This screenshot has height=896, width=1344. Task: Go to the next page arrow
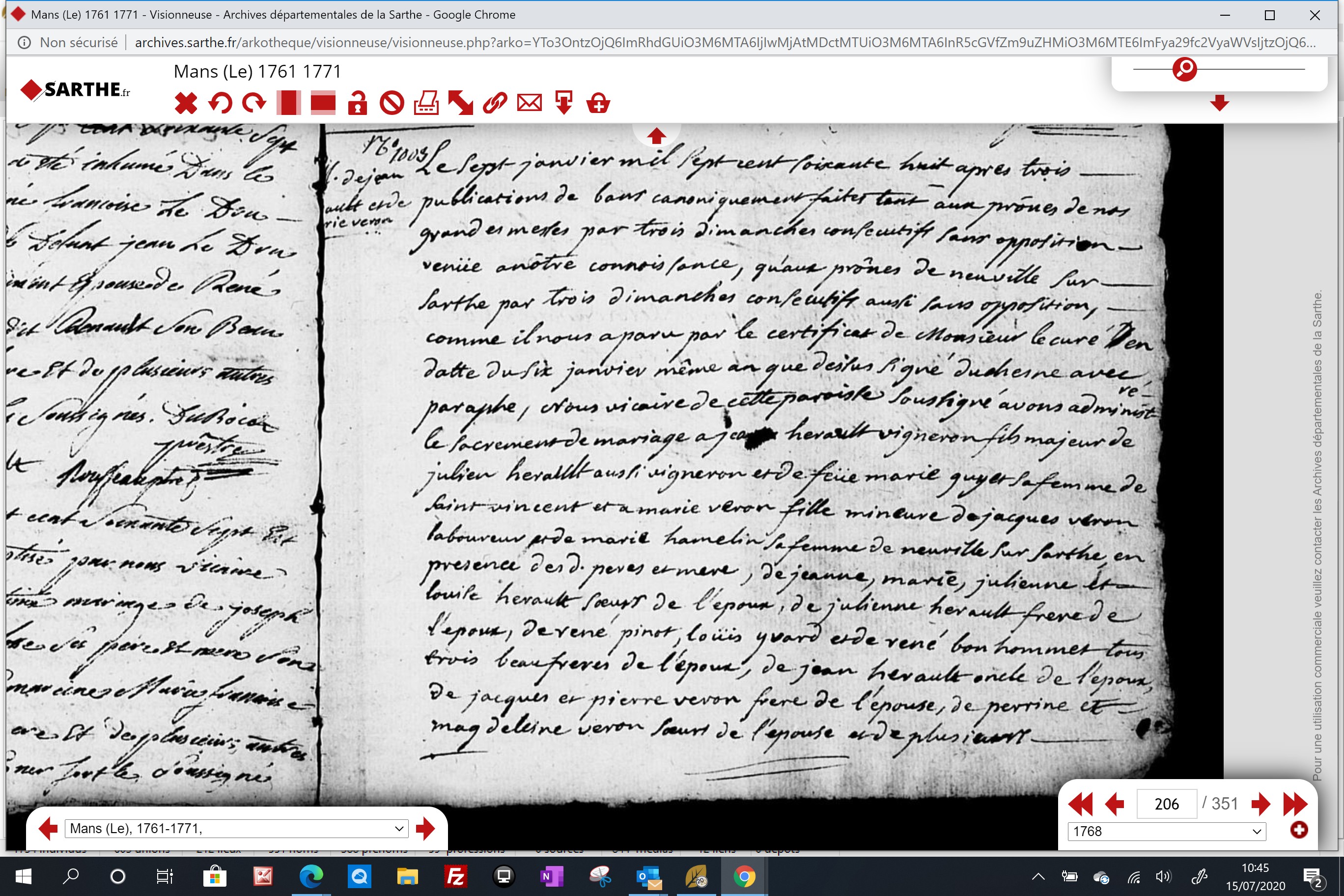[1260, 804]
